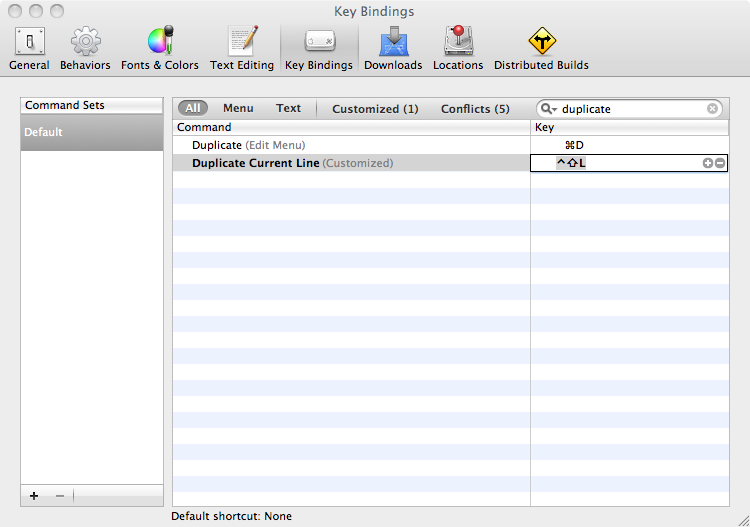Open Text Editing preferences
The height and width of the screenshot is (527, 750).
[x=242, y=49]
